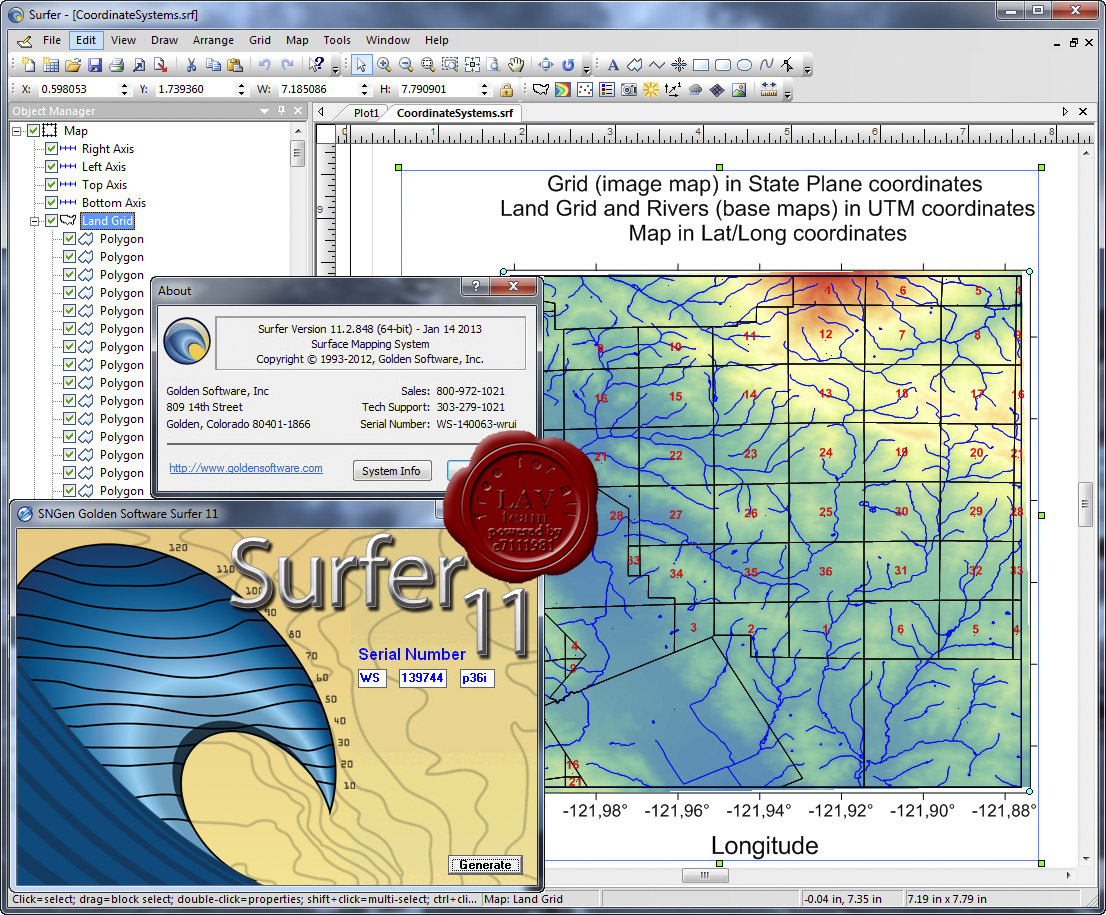
Task: Click the Y position spinner arrows
Action: [x=241, y=89]
